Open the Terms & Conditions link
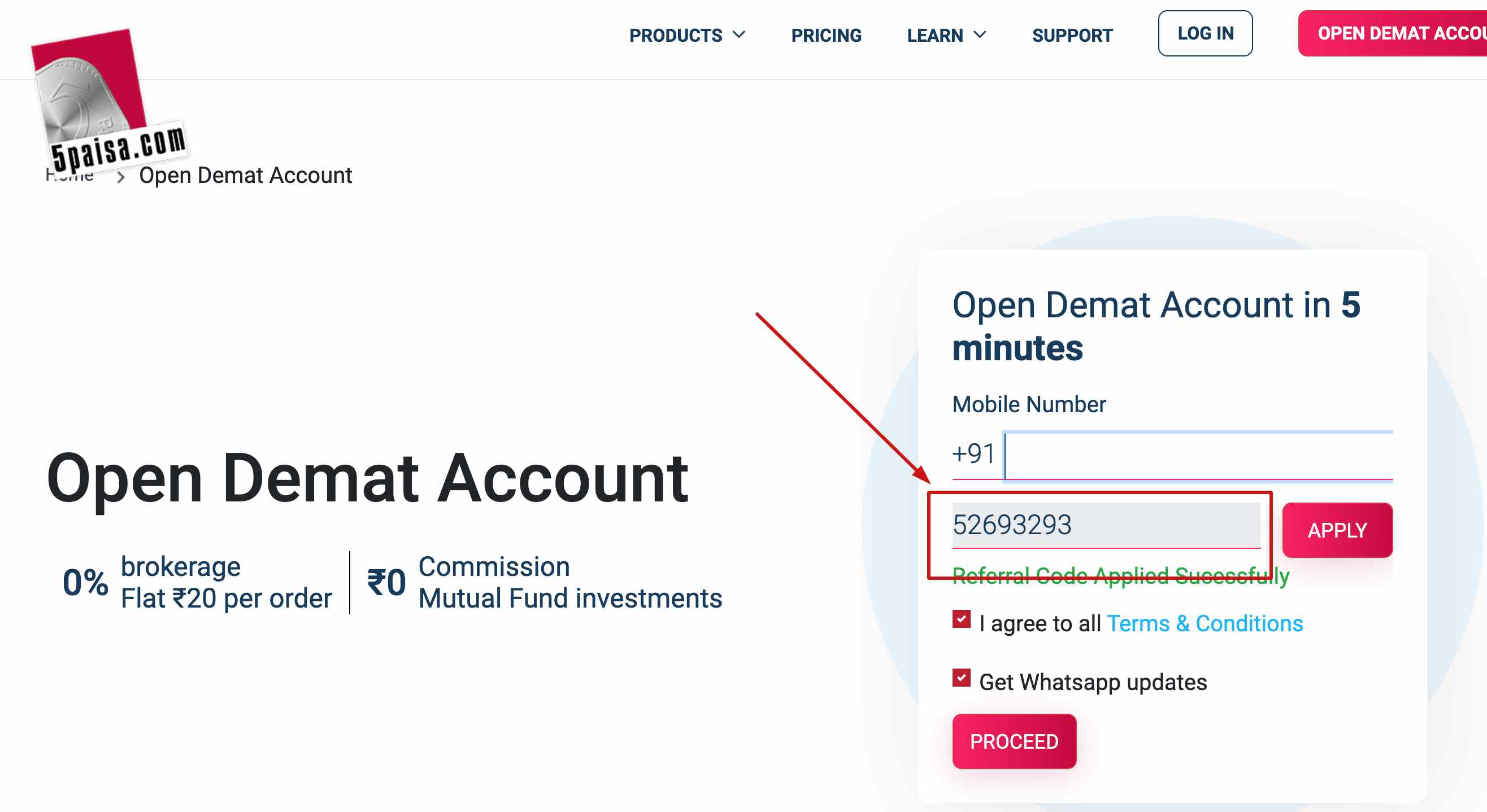The image size is (1487, 812). point(1205,623)
